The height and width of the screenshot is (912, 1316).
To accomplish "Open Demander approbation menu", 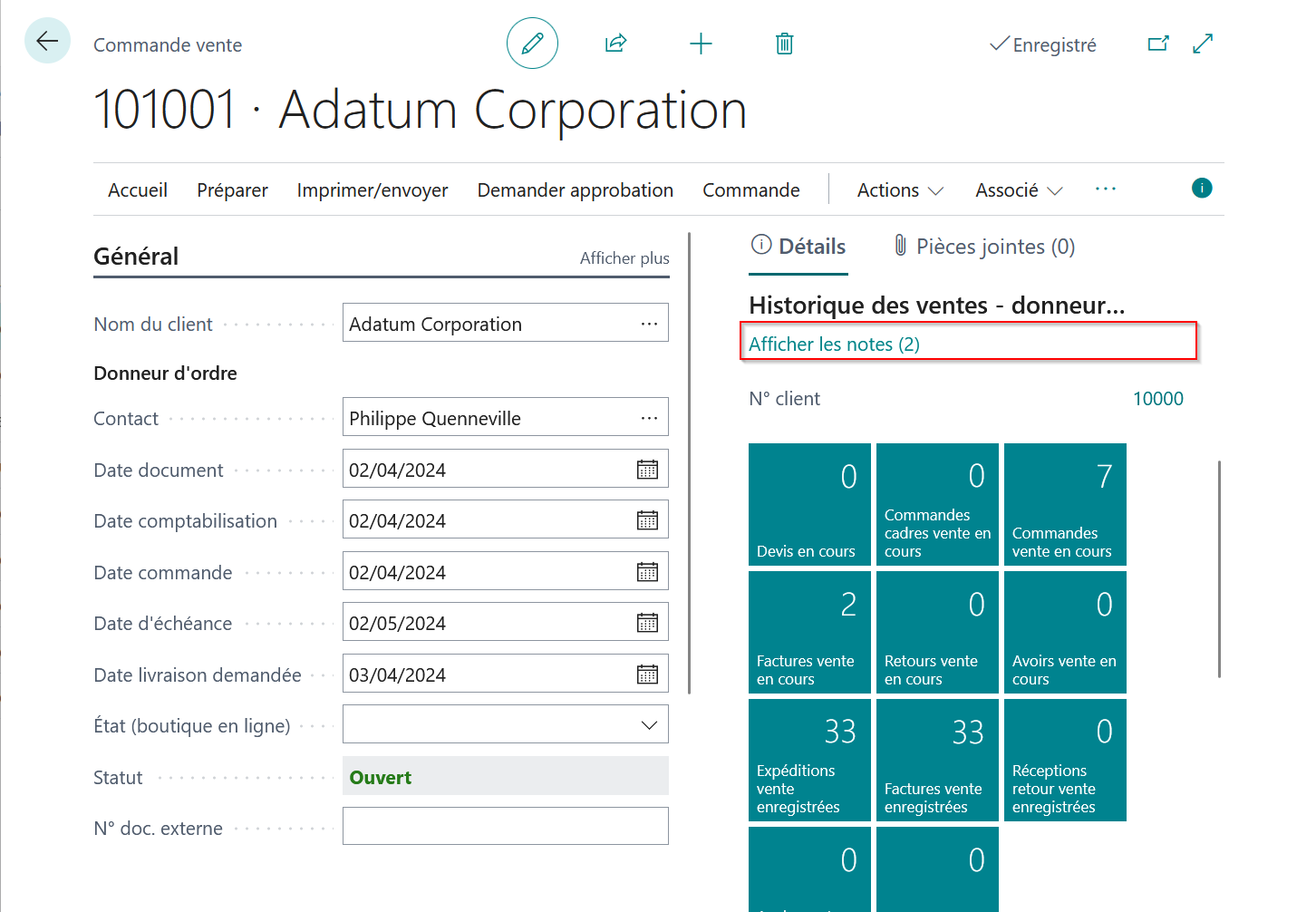I will tap(576, 190).
